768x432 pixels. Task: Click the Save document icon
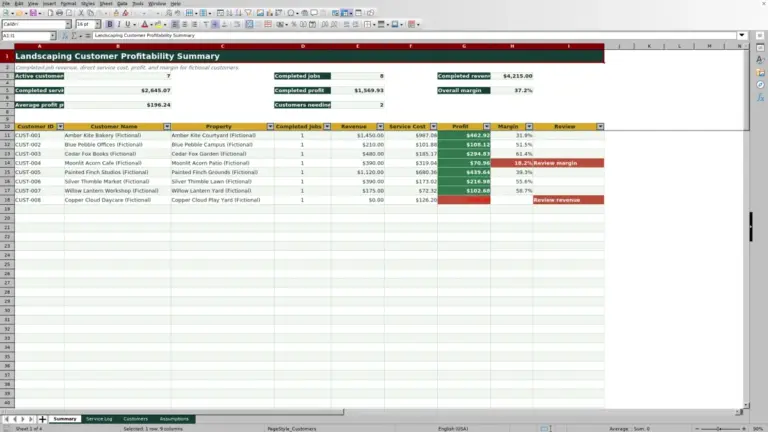33,13
